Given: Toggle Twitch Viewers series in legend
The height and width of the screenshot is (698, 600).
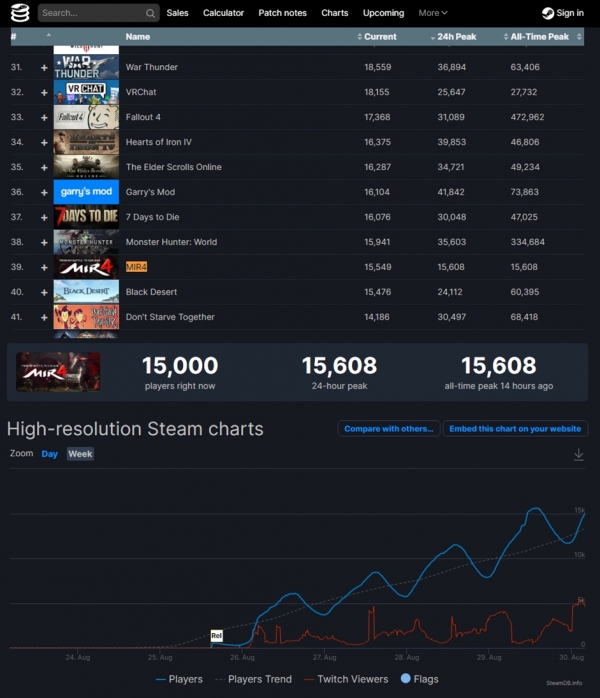Looking at the screenshot, I should click(x=344, y=679).
